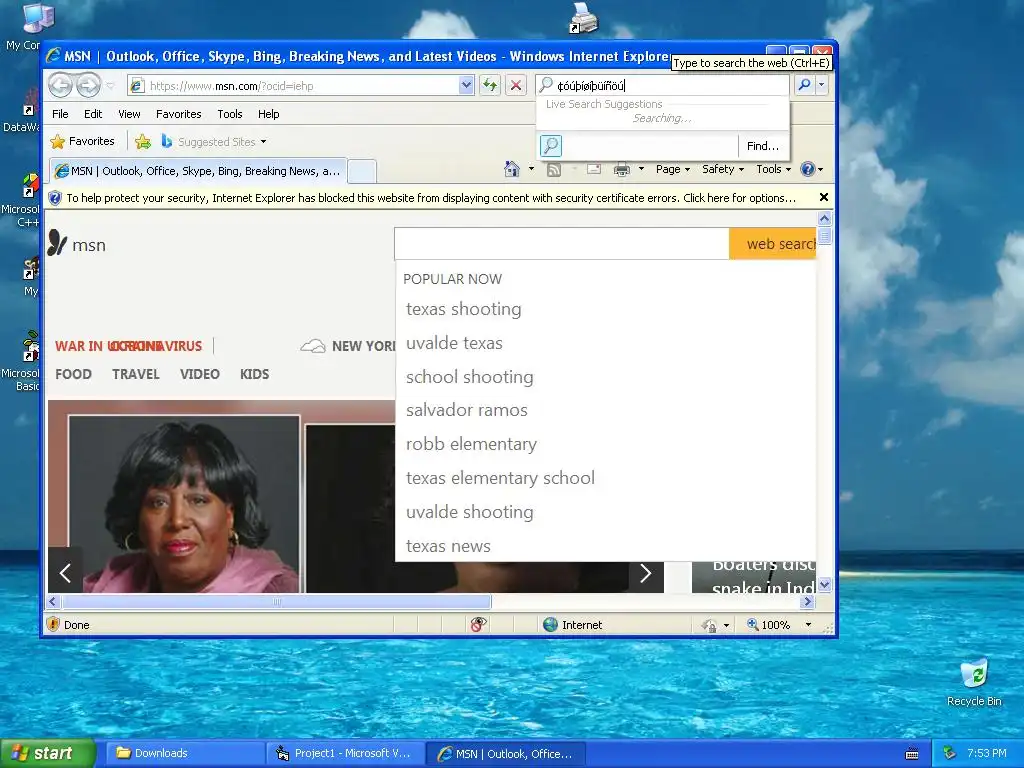1024x768 pixels.
Task: Select 'texas elementary school' suggestion
Action: (500, 478)
